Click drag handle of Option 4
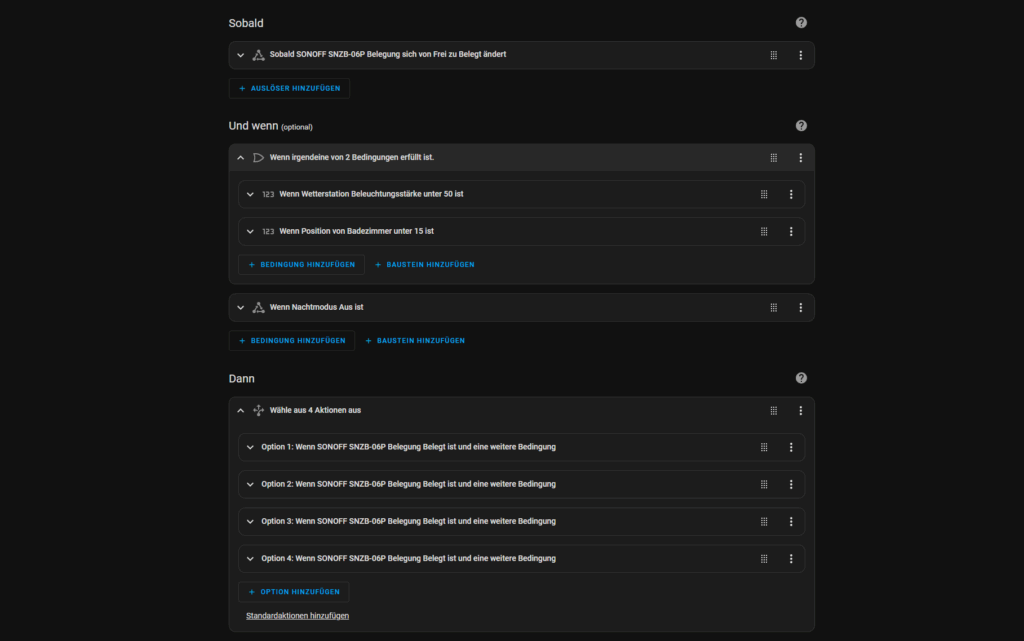The image size is (1024, 641). pyautogui.click(x=763, y=559)
